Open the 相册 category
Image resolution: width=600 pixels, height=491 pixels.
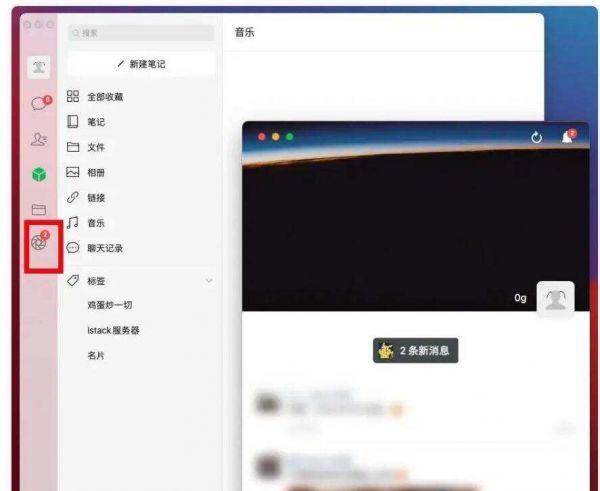click(96, 172)
